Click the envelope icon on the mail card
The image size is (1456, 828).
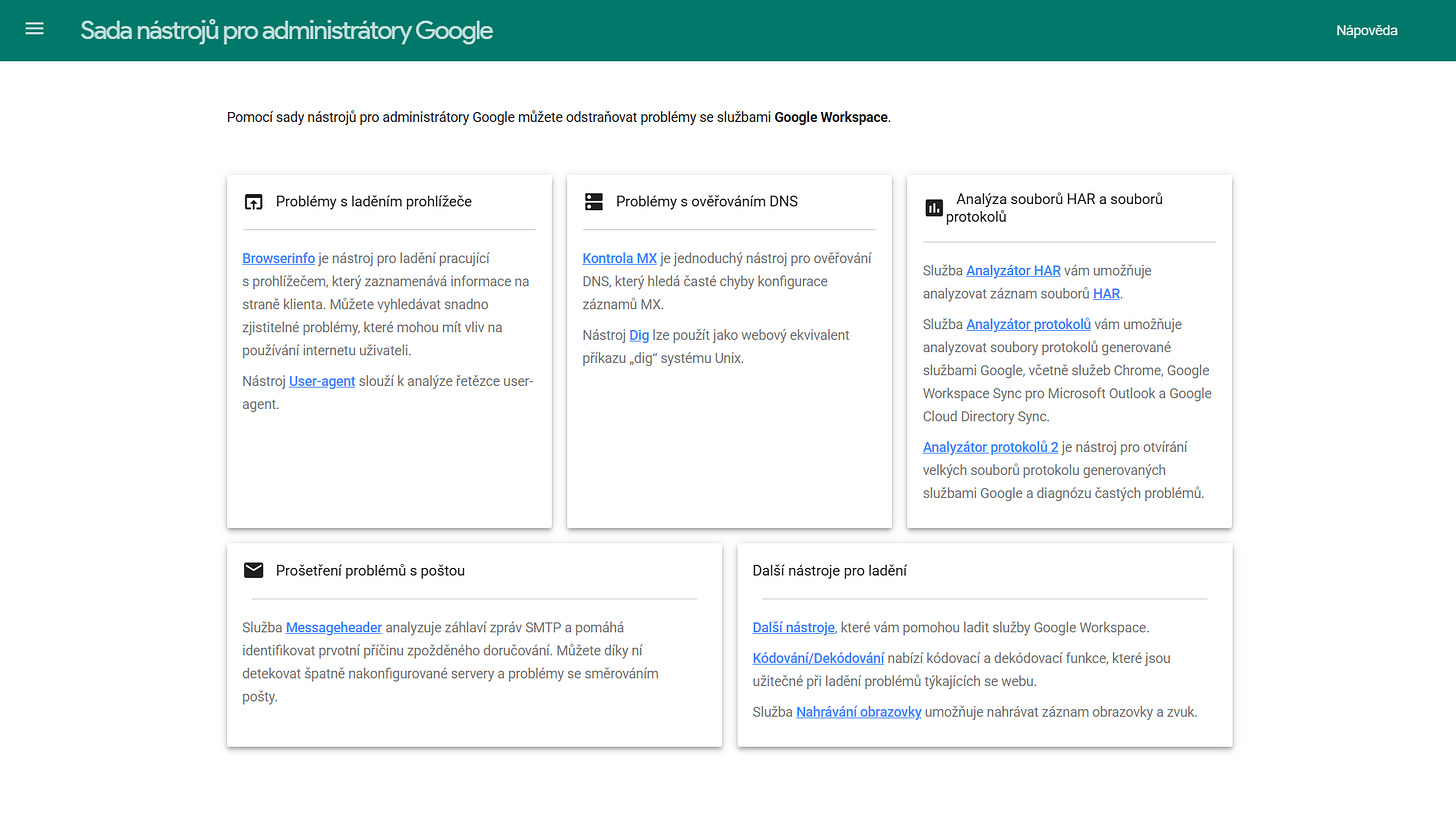[x=254, y=570]
